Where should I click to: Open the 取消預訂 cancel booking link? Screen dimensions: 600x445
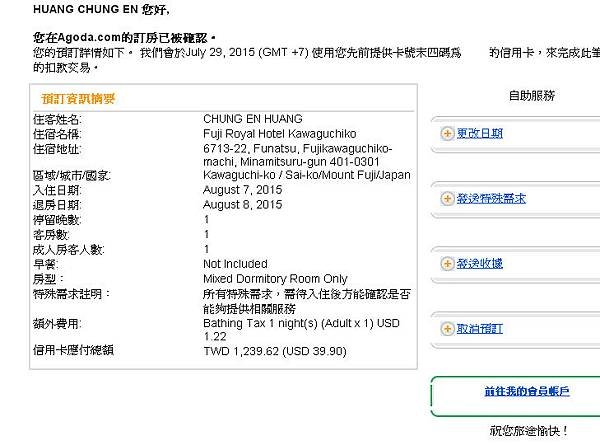[479, 328]
